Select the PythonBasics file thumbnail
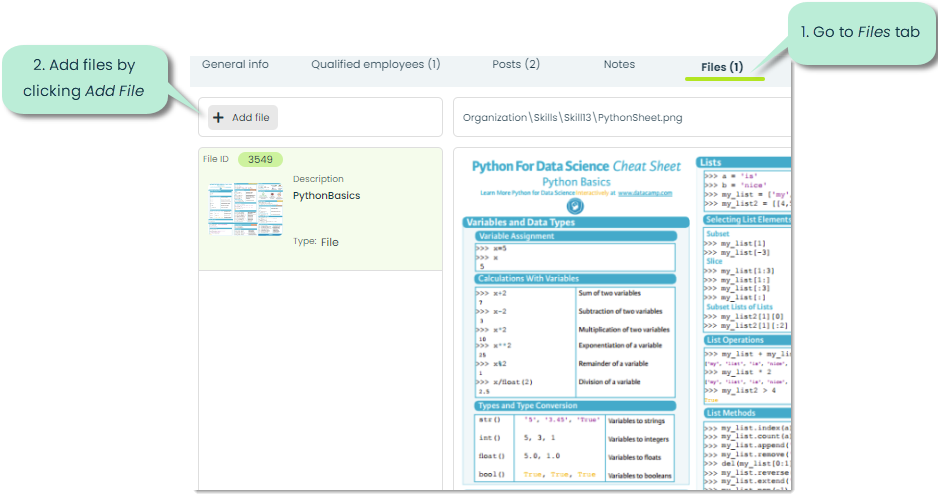938x498 pixels. click(x=245, y=209)
